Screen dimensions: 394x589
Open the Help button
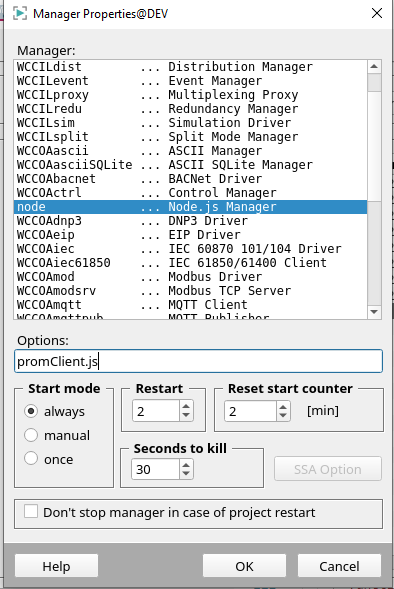tap(56, 566)
